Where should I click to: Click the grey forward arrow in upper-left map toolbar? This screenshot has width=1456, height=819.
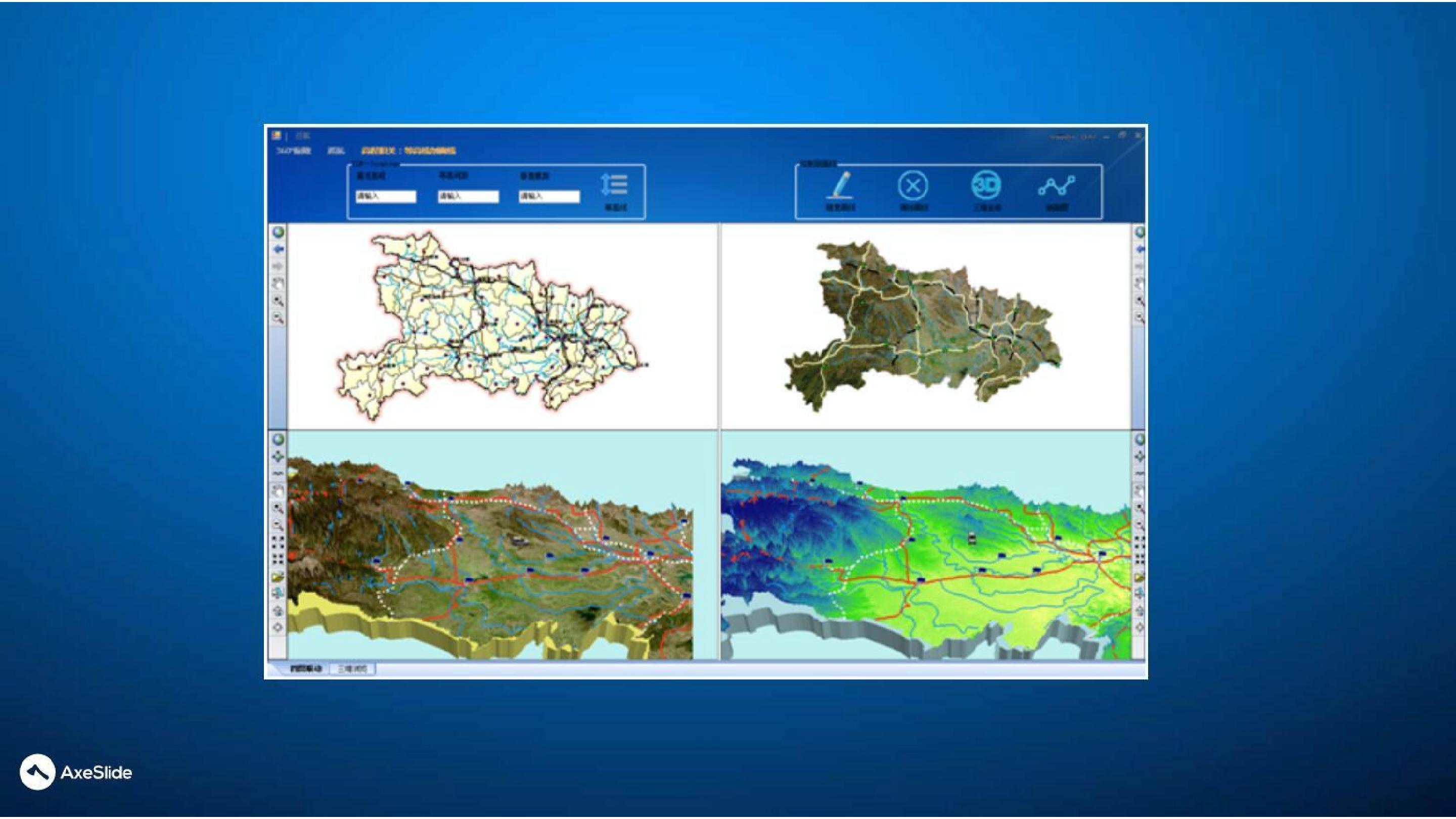(278, 265)
